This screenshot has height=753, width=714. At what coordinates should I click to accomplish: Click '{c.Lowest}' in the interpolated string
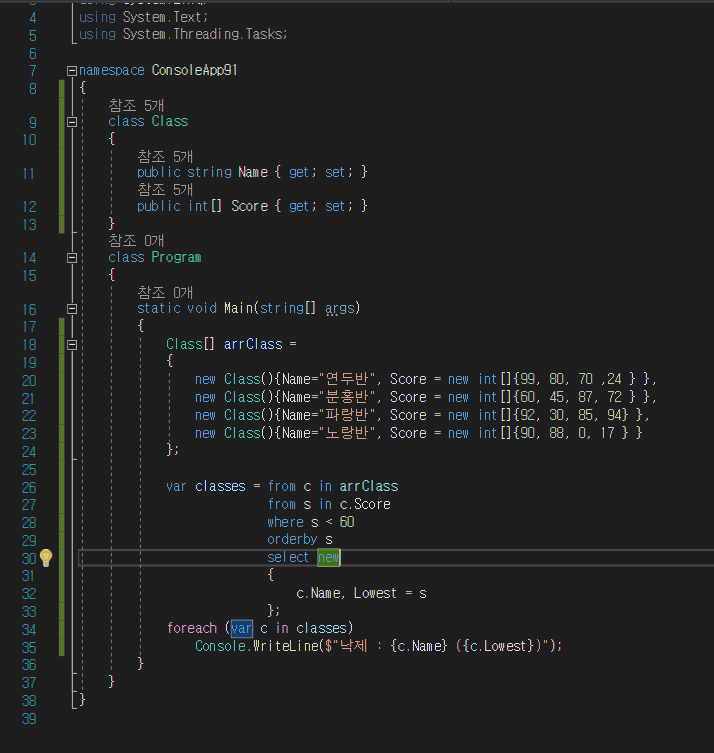point(499,646)
